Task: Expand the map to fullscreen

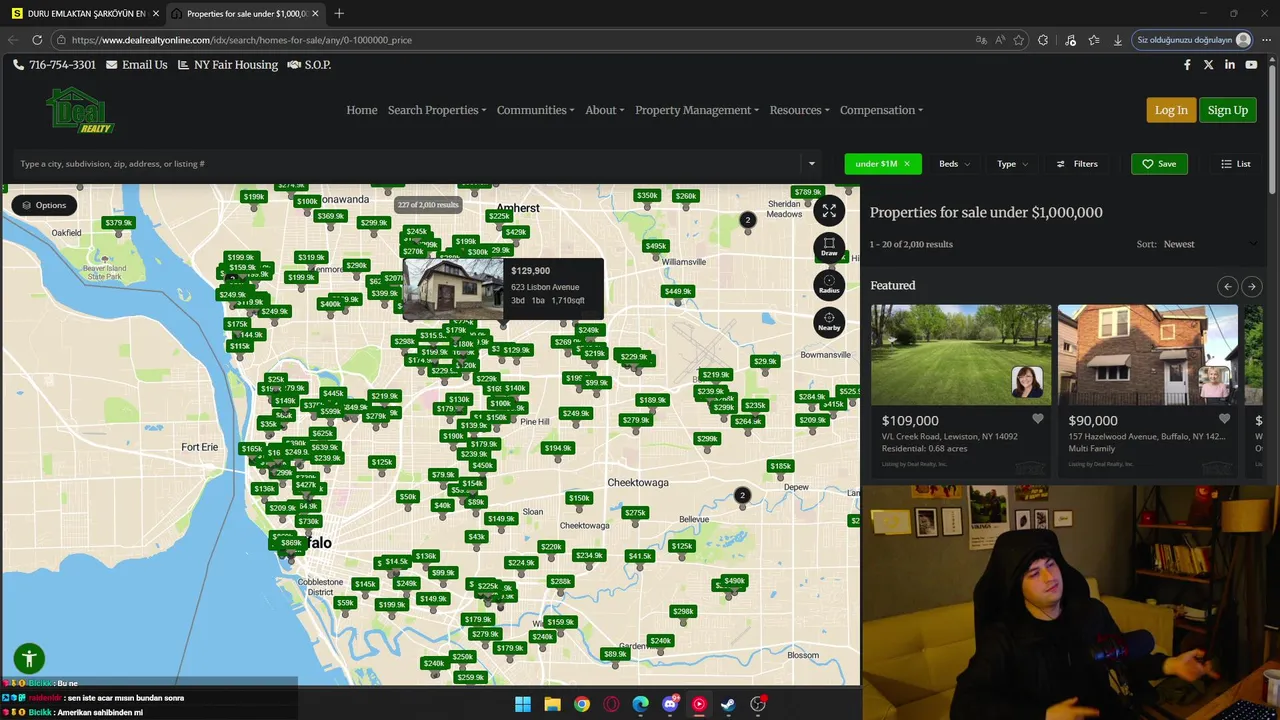Action: (829, 210)
